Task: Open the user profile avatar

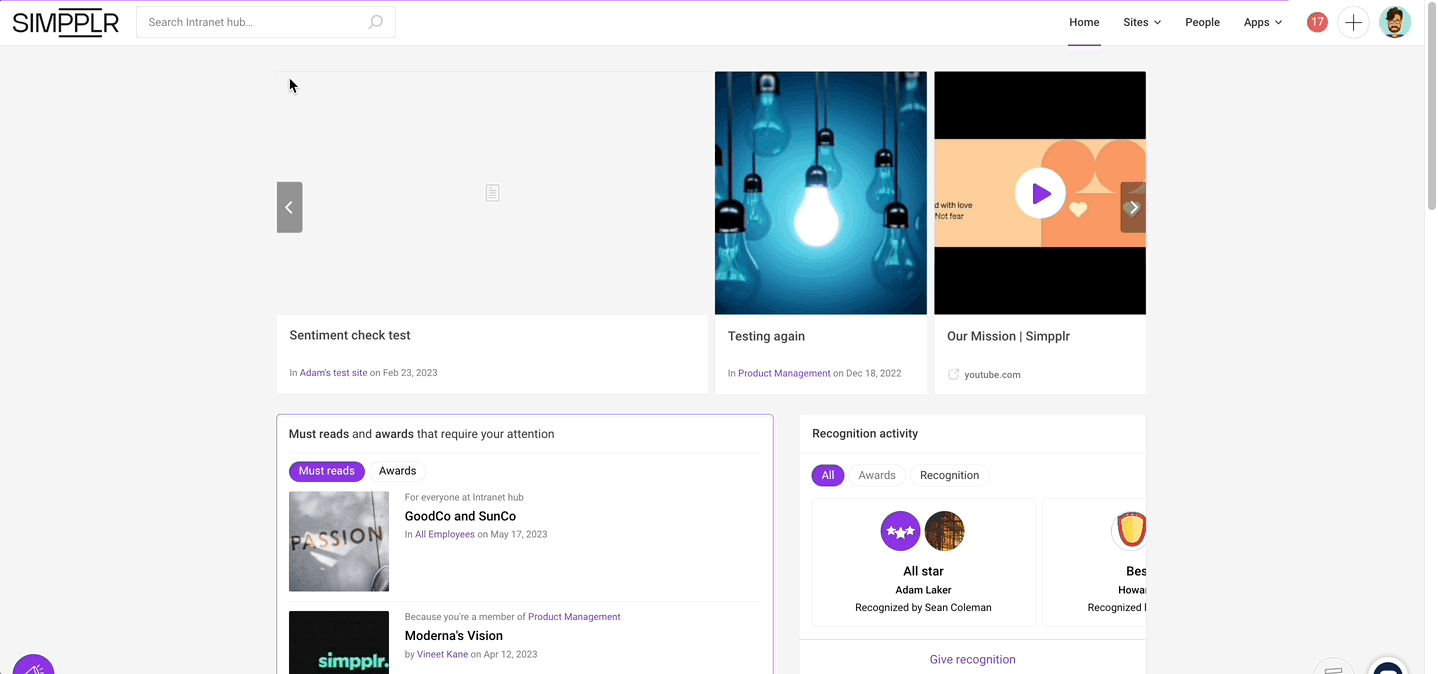Action: 1394,22
